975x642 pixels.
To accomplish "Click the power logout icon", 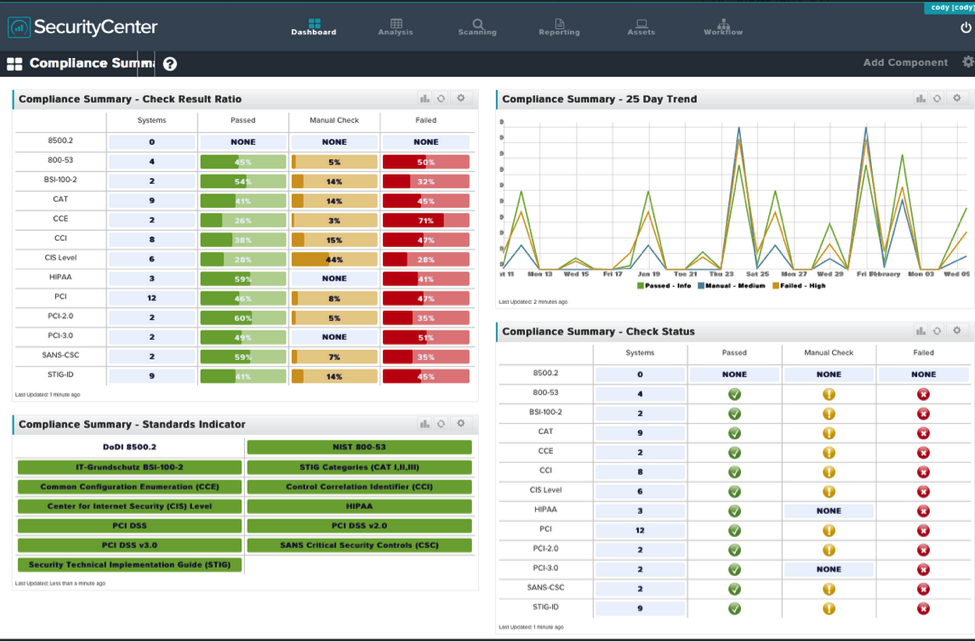I will pyautogui.click(x=966, y=27).
